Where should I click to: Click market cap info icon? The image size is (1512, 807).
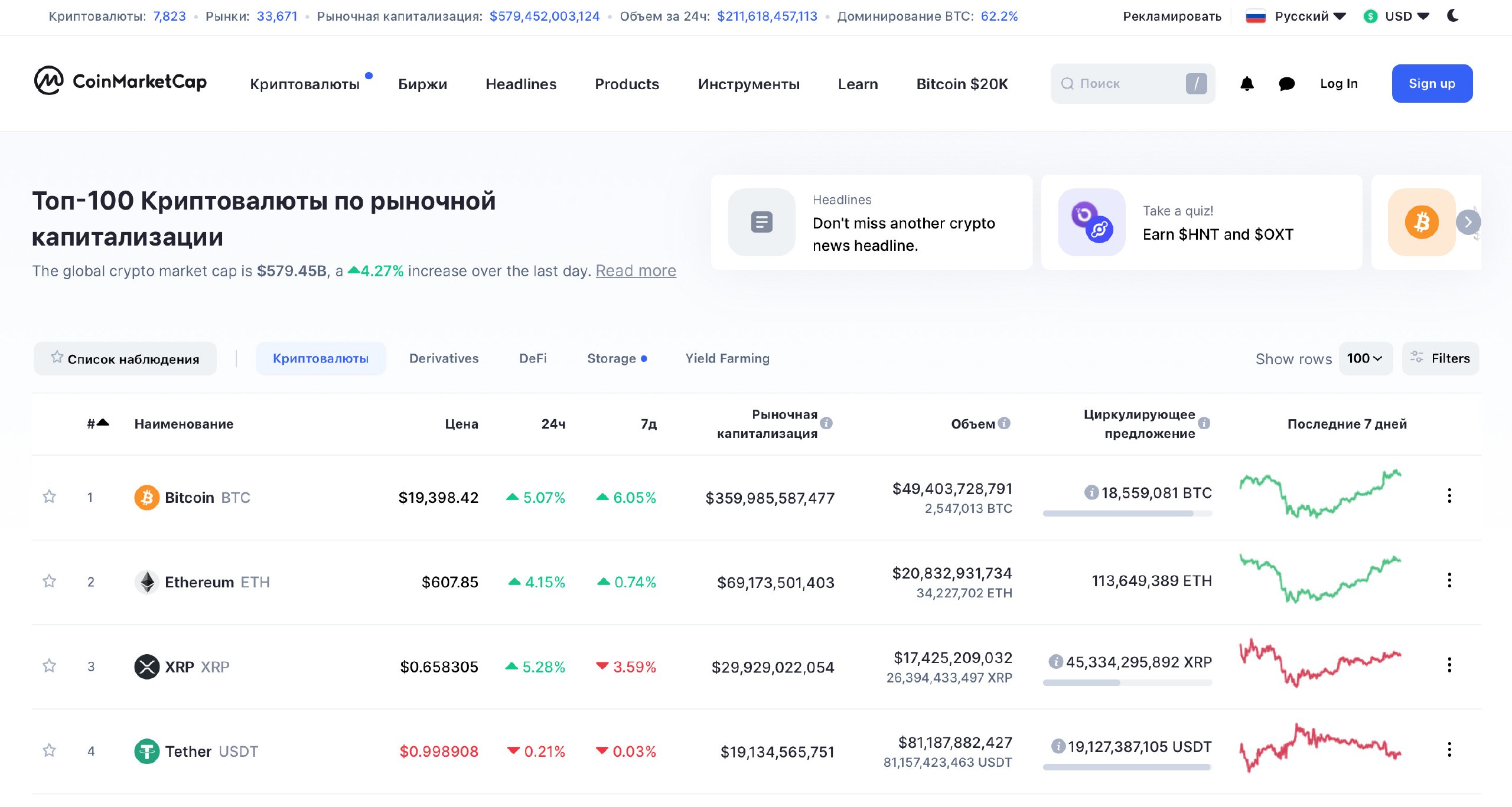click(x=827, y=423)
